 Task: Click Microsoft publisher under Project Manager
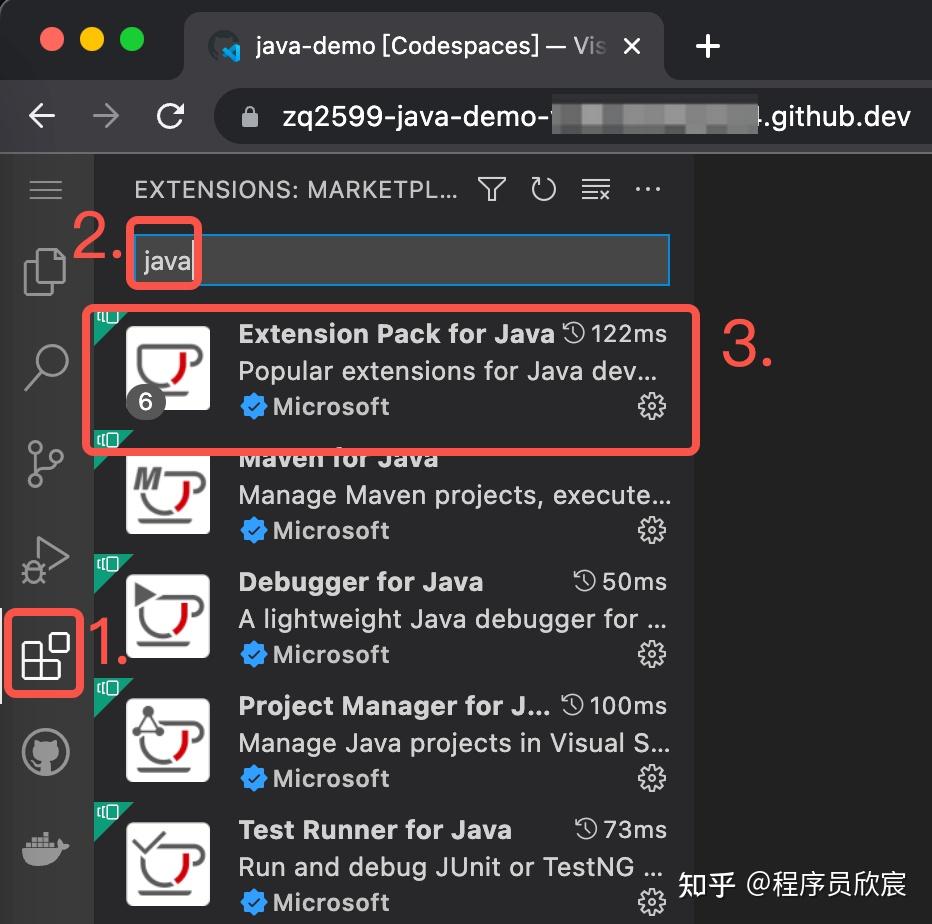330,779
